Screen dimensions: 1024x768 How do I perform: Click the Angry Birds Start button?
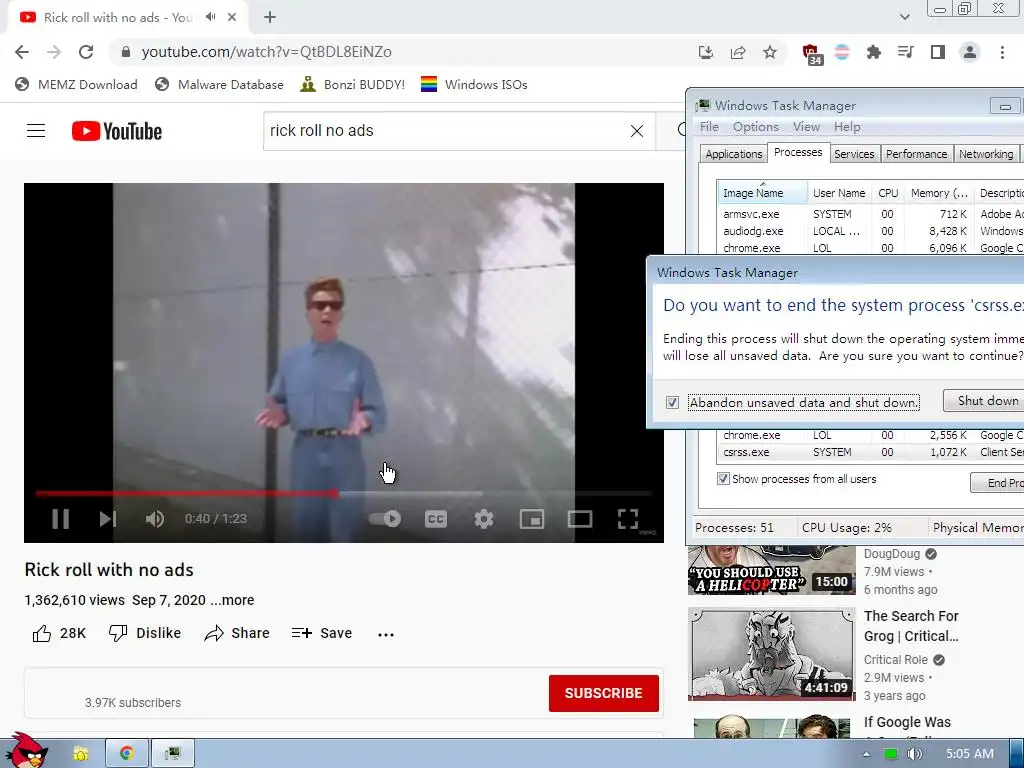(x=26, y=751)
